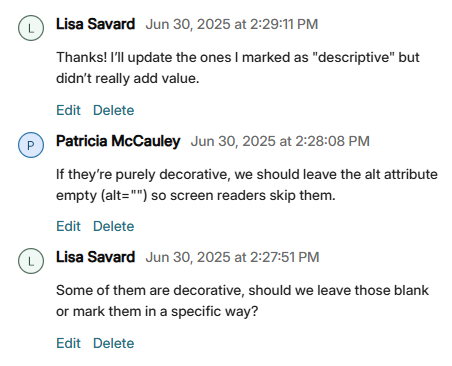
Task: Click the timestamp Jun 30, 2025 at 2:29:11 PM
Action: [232, 24]
